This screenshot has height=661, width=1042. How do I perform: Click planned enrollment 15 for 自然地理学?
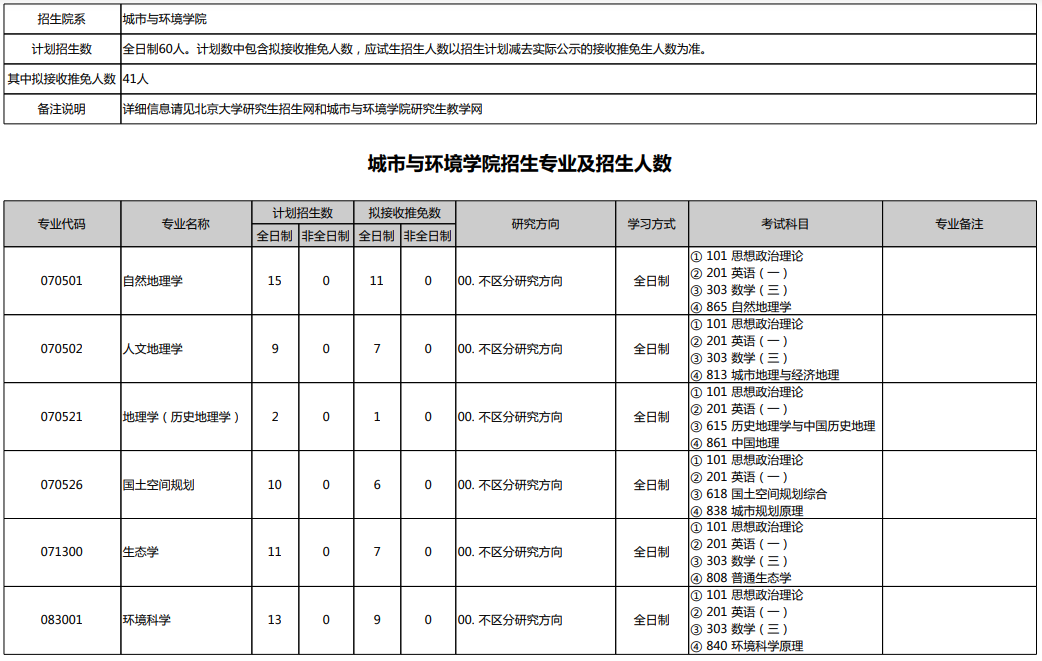274,281
